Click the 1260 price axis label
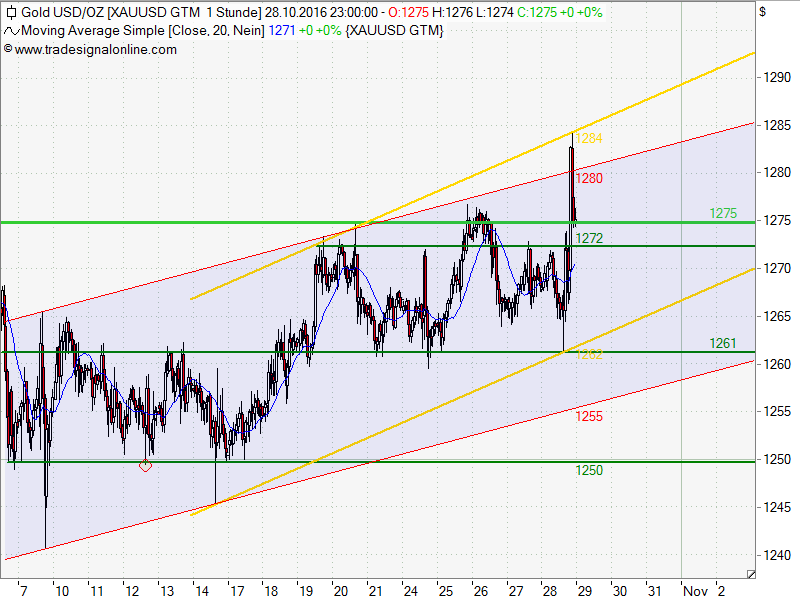800x600 pixels. click(x=777, y=364)
